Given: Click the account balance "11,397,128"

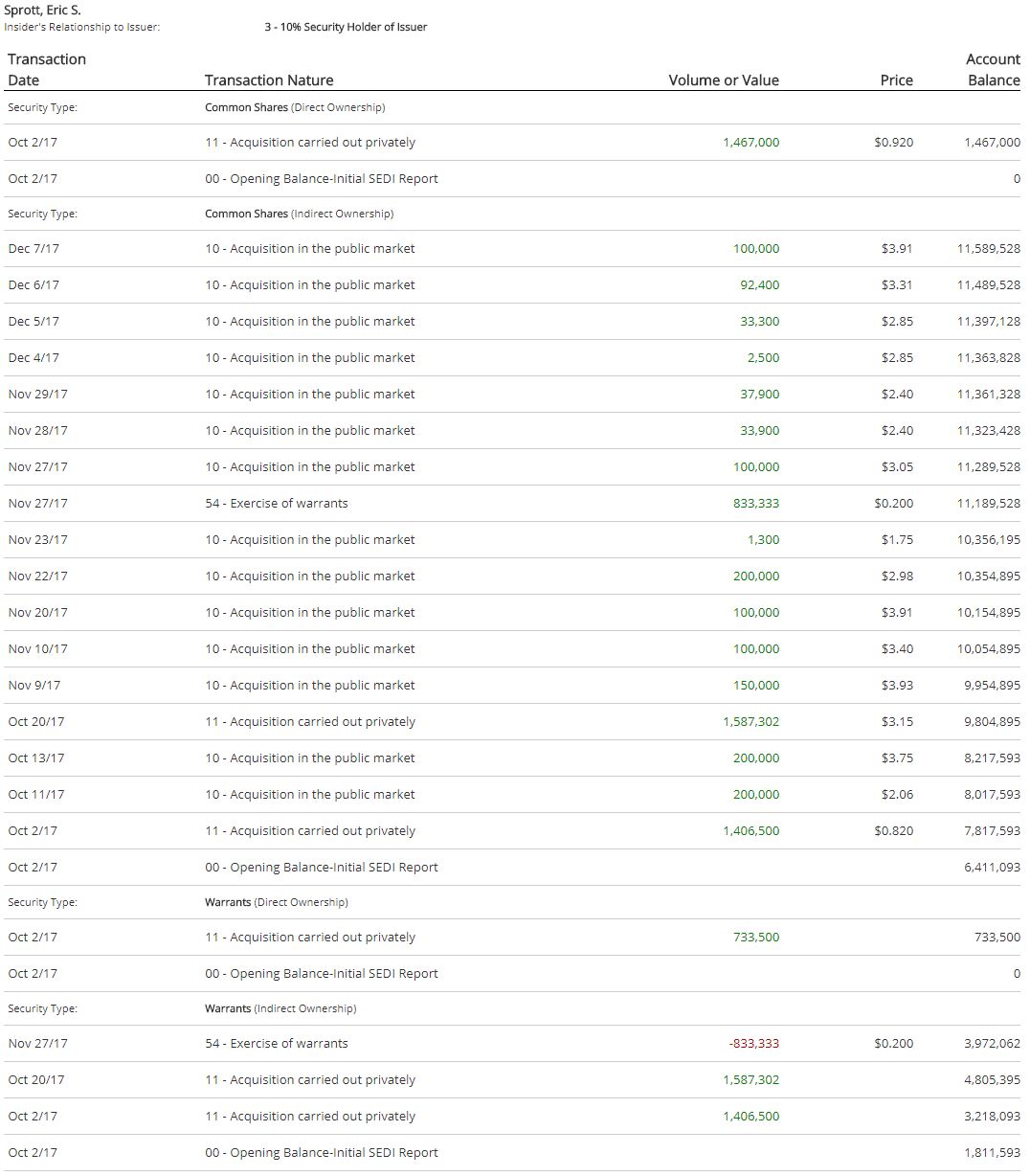Looking at the screenshot, I should click(989, 322).
